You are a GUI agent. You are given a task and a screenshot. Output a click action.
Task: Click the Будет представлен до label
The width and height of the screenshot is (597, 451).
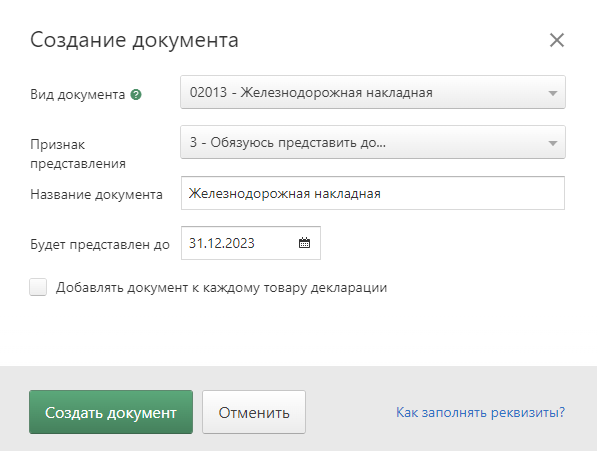tap(100, 244)
